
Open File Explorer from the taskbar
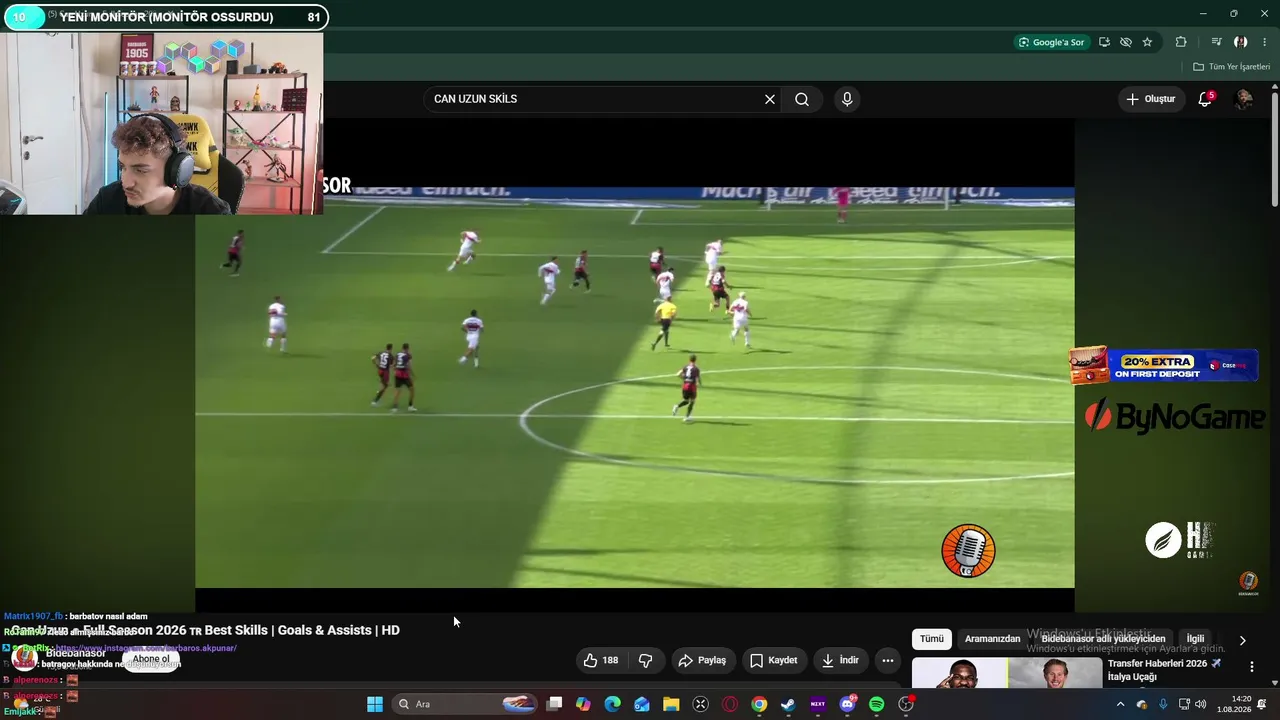[671, 704]
